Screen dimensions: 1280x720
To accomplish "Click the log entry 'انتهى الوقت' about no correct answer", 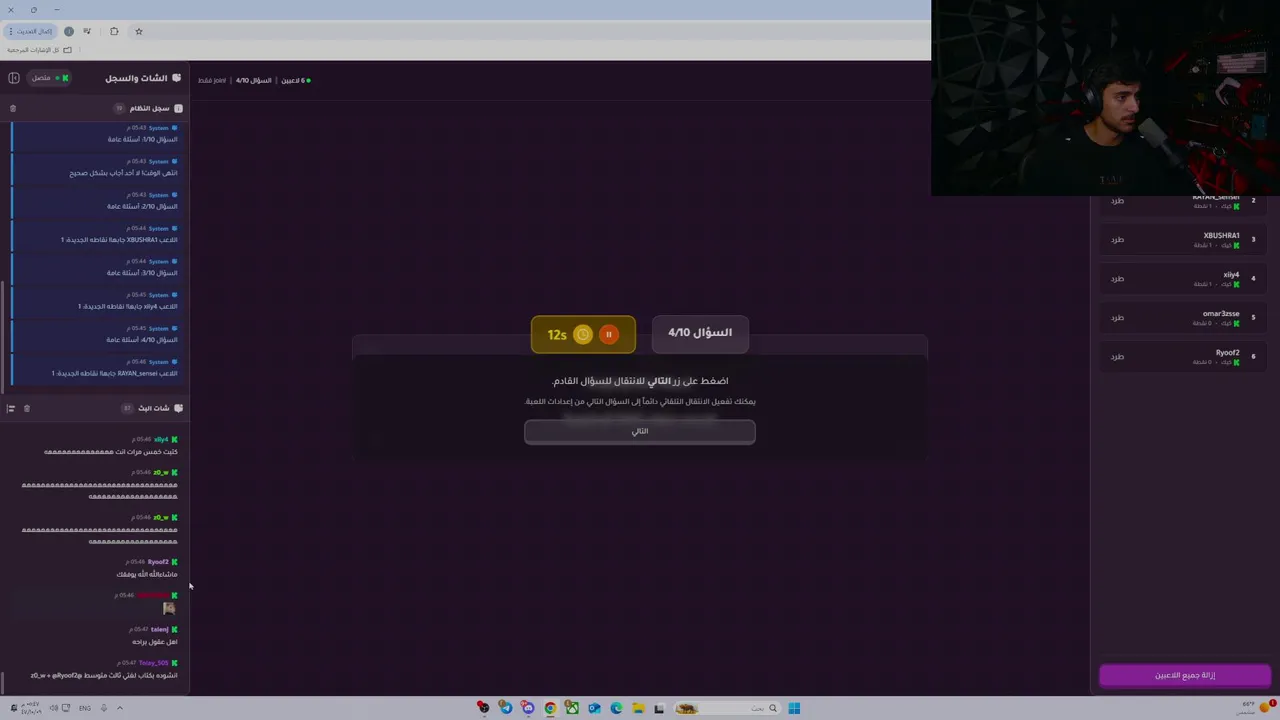I will pos(96,167).
